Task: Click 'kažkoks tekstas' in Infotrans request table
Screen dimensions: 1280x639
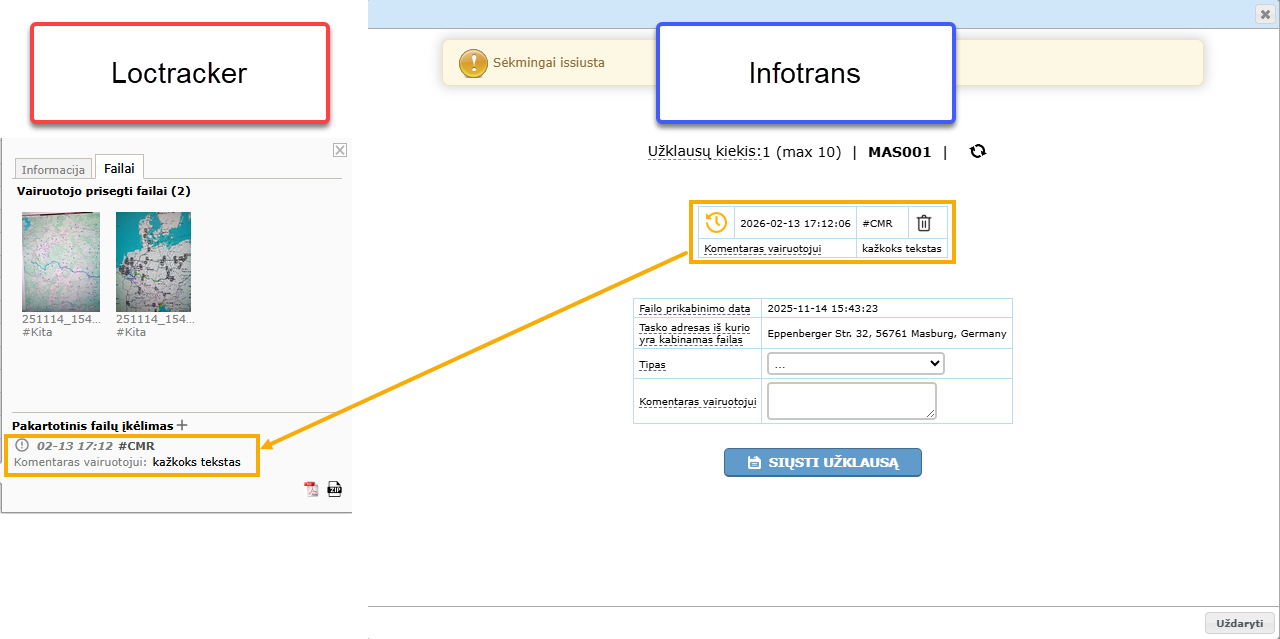Action: [902, 248]
